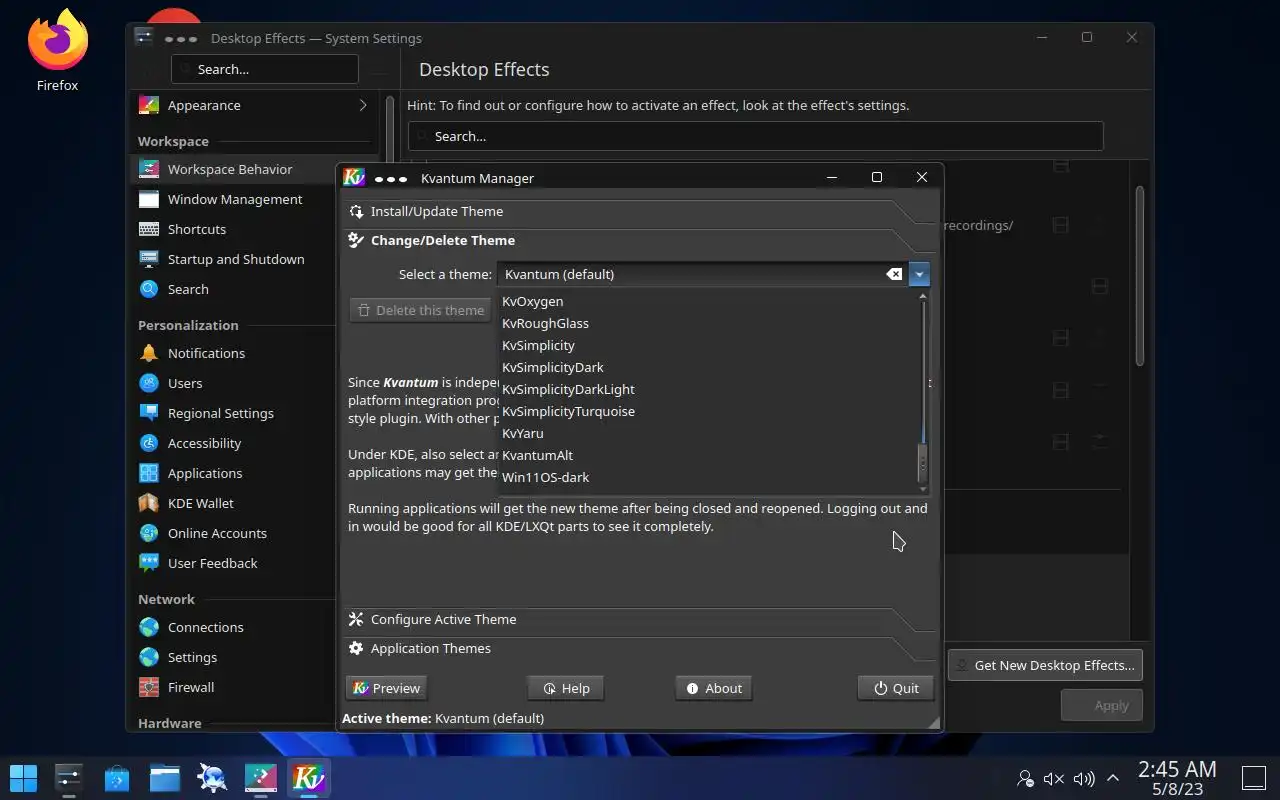Click the Preview button in Kvantum Manager

point(386,688)
